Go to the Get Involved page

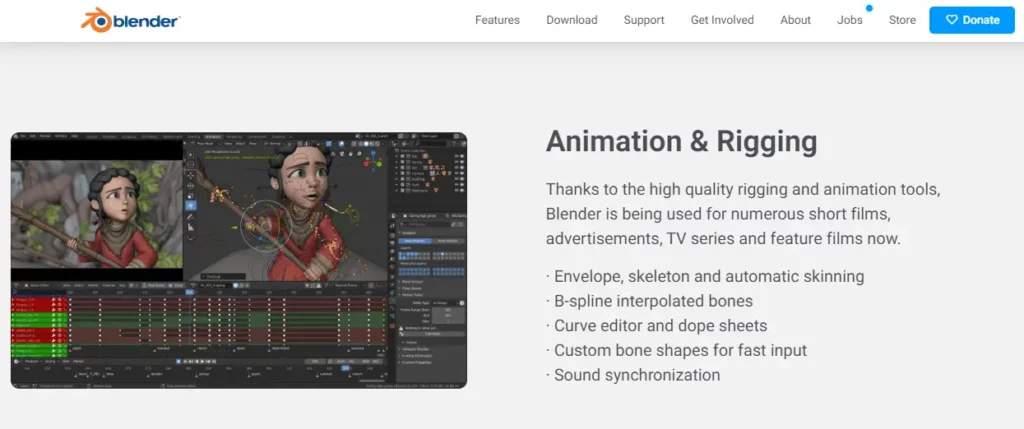pos(723,20)
